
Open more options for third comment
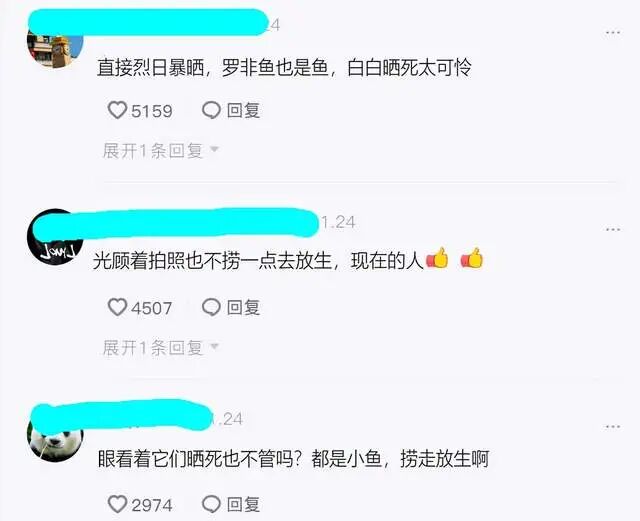coord(613,427)
